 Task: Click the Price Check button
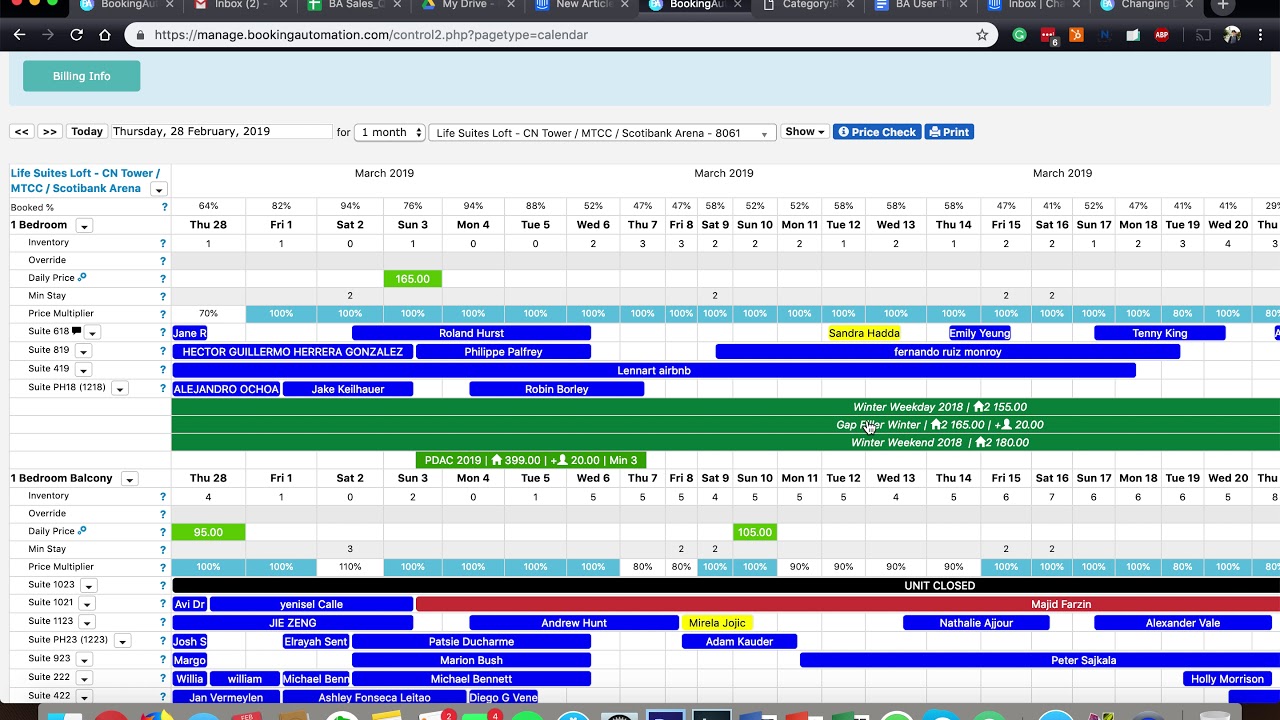pos(877,132)
